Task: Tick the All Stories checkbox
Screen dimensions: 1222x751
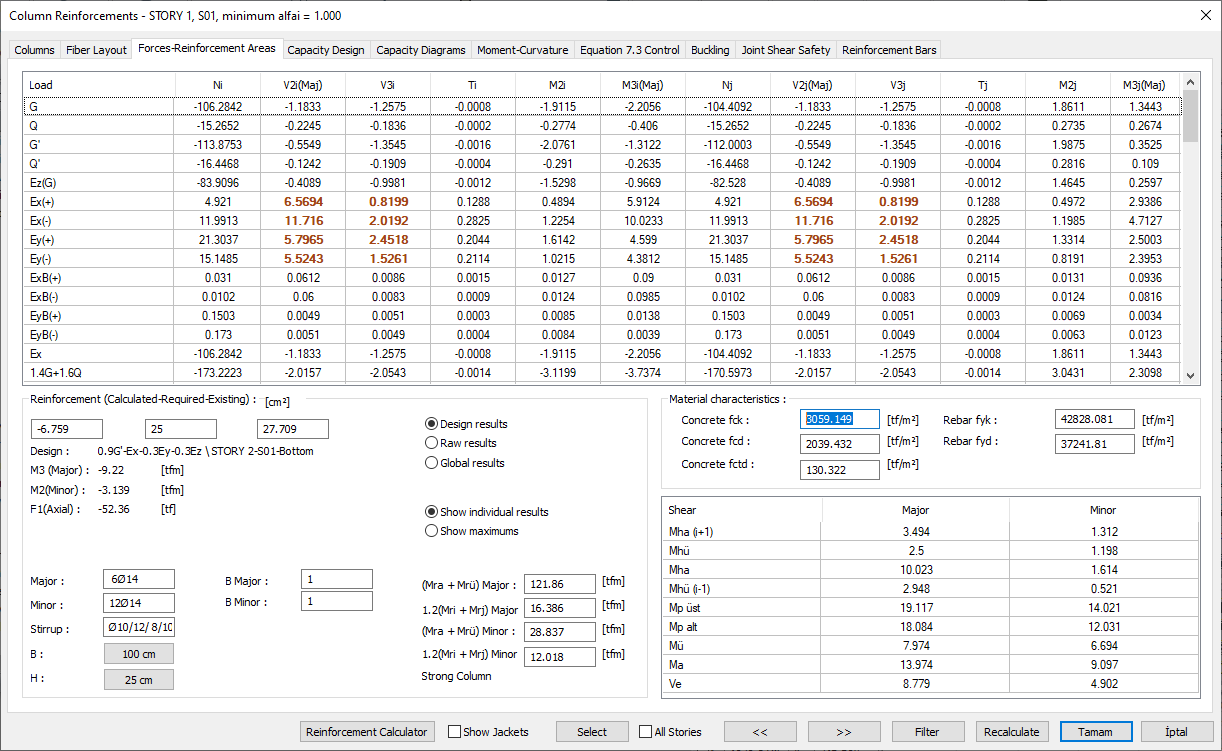Action: click(646, 732)
